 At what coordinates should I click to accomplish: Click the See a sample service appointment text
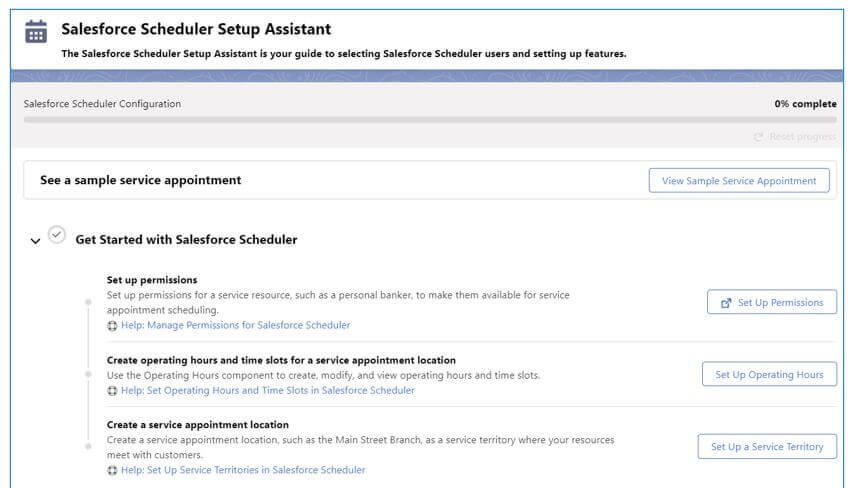click(141, 180)
